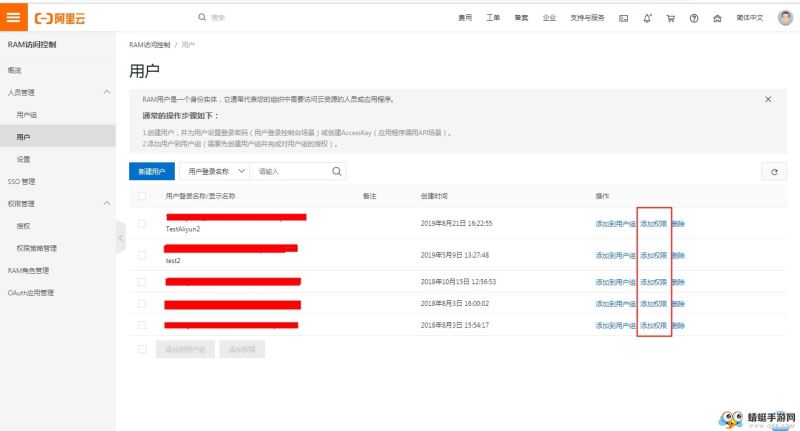The image size is (800, 431).
Task: Click the 创建时间 column header
Action: pos(434,196)
